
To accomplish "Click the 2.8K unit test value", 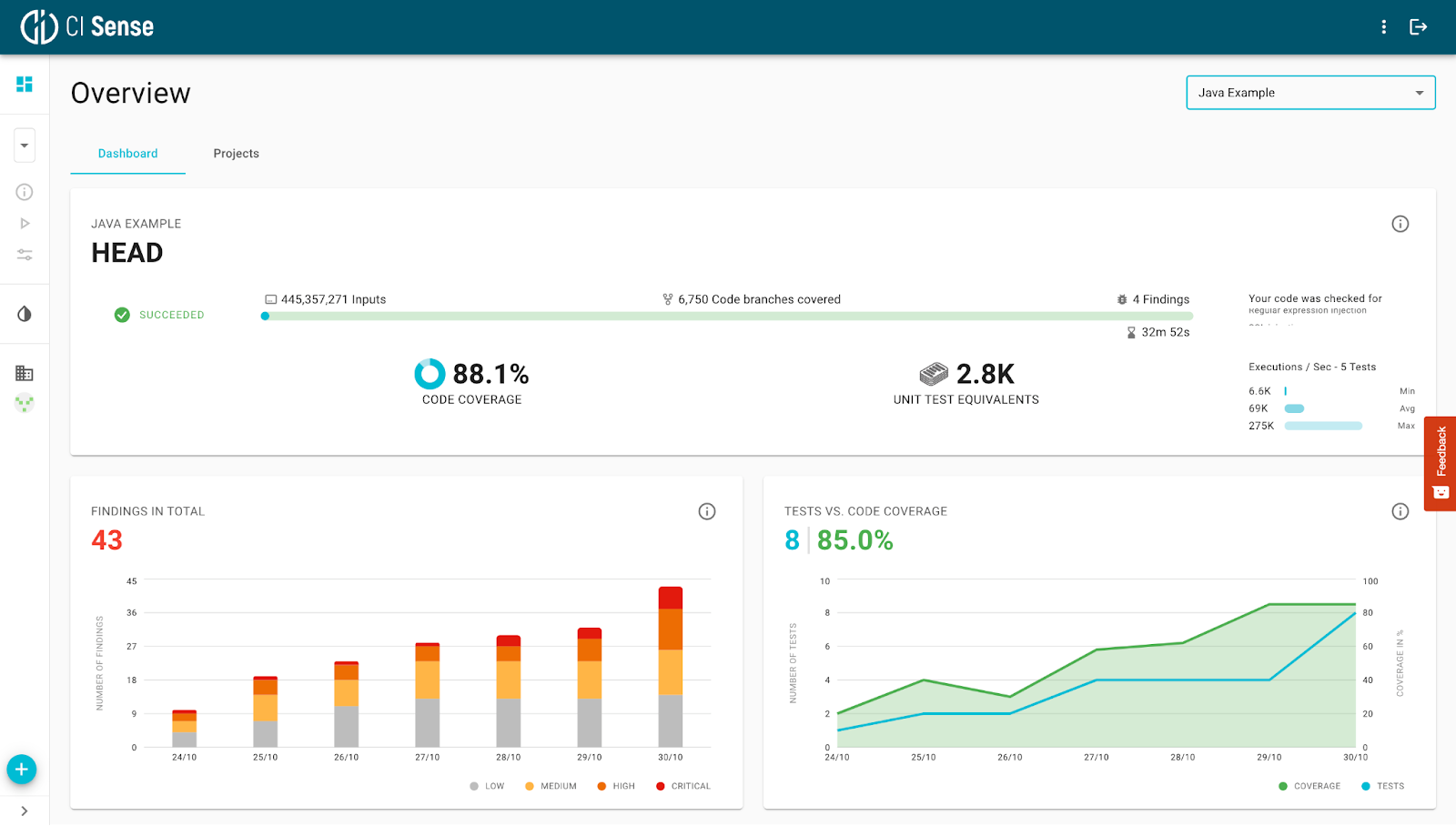I will pyautogui.click(x=986, y=374).
